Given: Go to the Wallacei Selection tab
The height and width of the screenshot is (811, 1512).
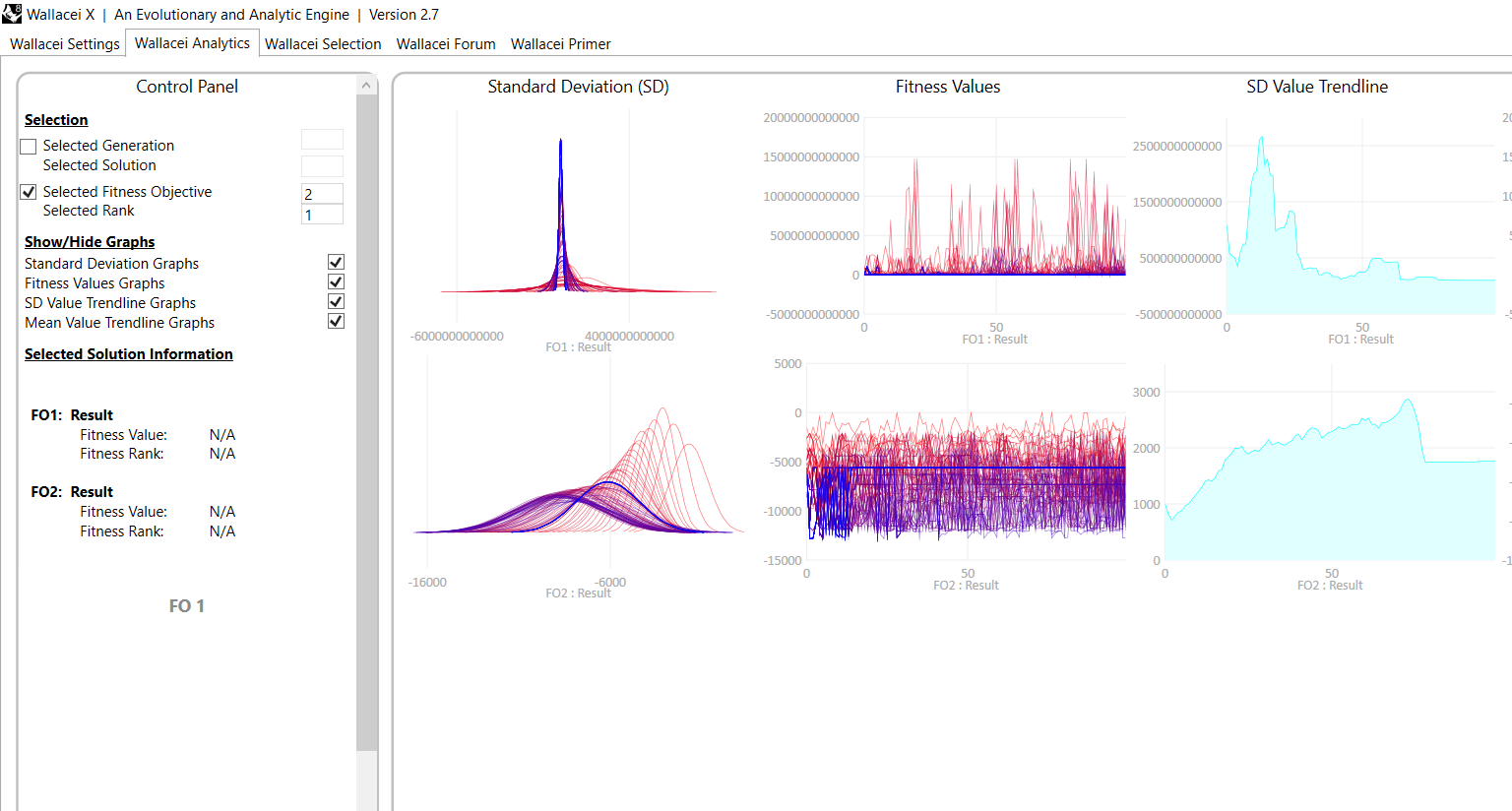Looking at the screenshot, I should coord(323,44).
